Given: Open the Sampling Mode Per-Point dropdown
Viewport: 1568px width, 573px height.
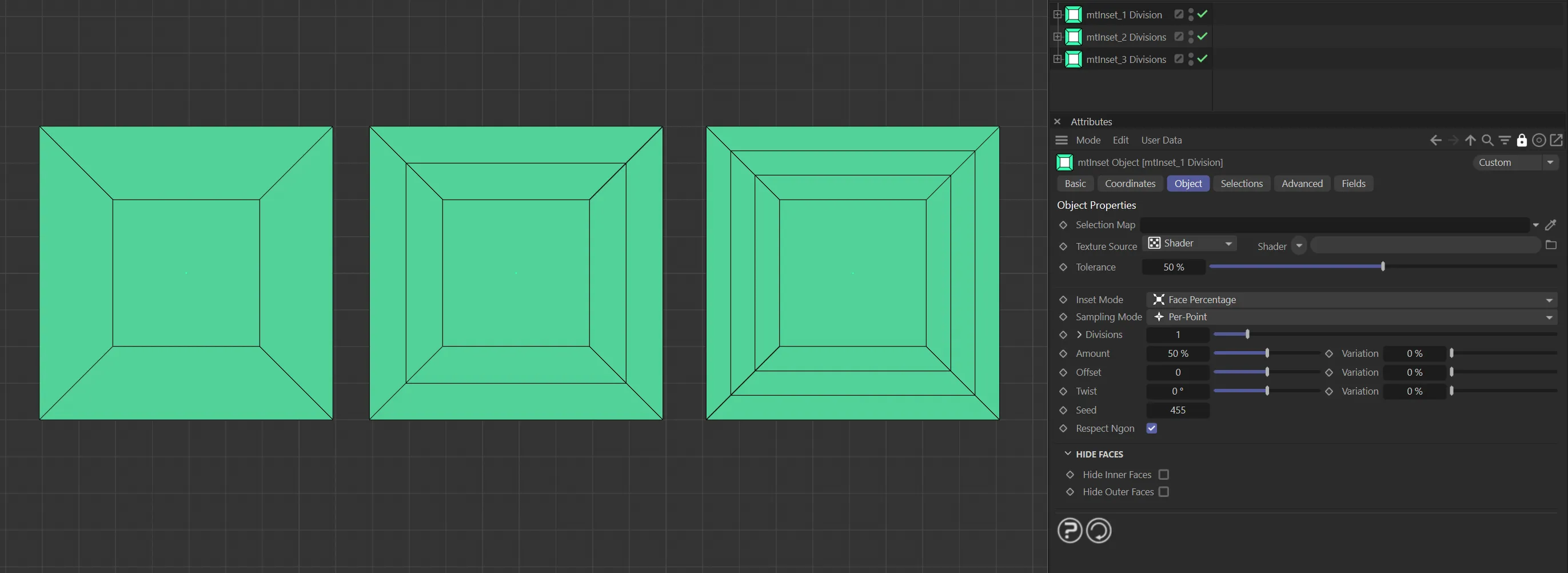Looking at the screenshot, I should click(x=1351, y=317).
